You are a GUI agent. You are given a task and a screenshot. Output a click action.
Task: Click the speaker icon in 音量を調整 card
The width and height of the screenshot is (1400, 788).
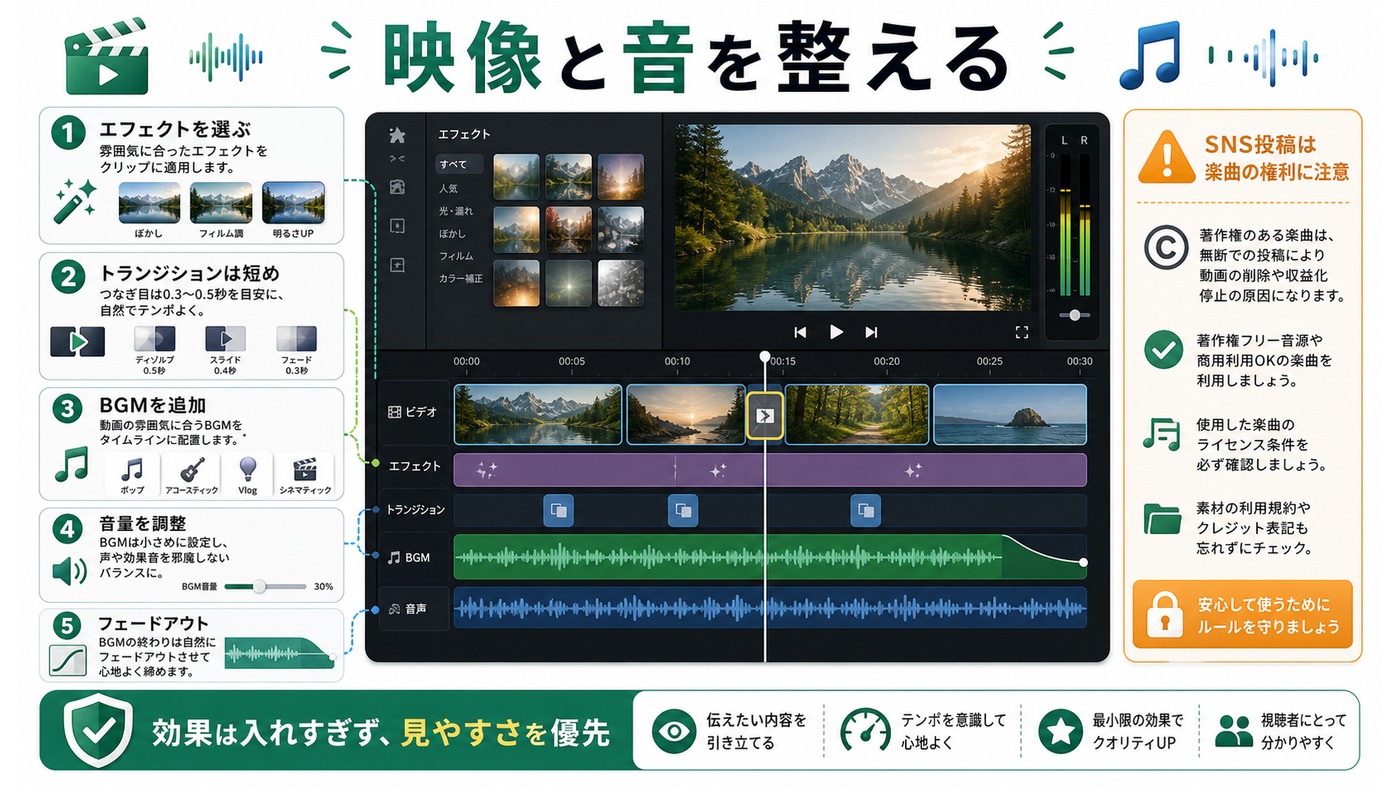coord(70,571)
